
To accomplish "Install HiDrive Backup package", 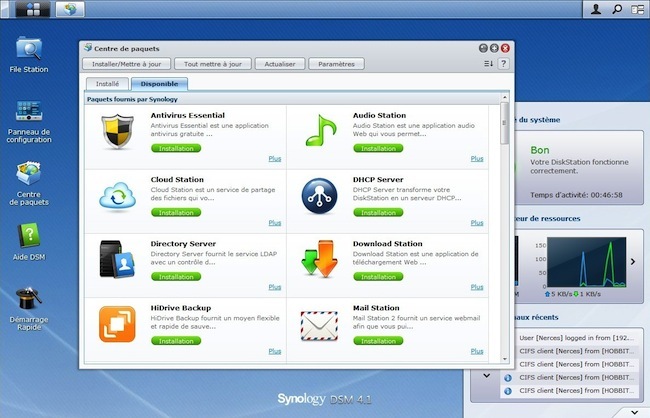I will coord(176,341).
